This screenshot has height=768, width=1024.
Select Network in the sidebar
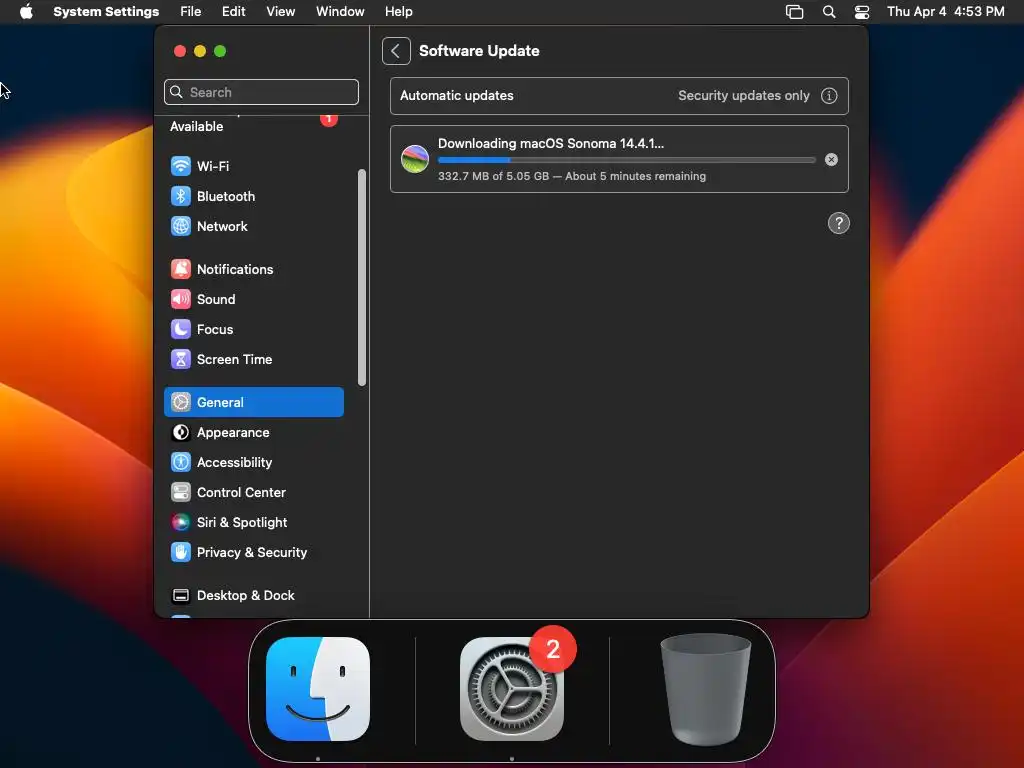(253, 226)
